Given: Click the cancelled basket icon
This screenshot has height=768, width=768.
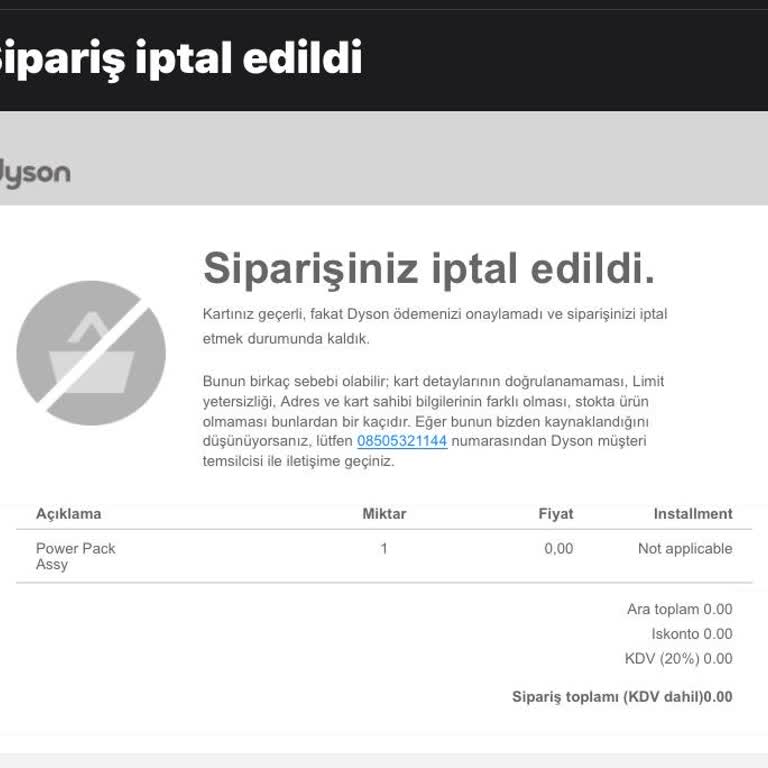Looking at the screenshot, I should [91, 353].
